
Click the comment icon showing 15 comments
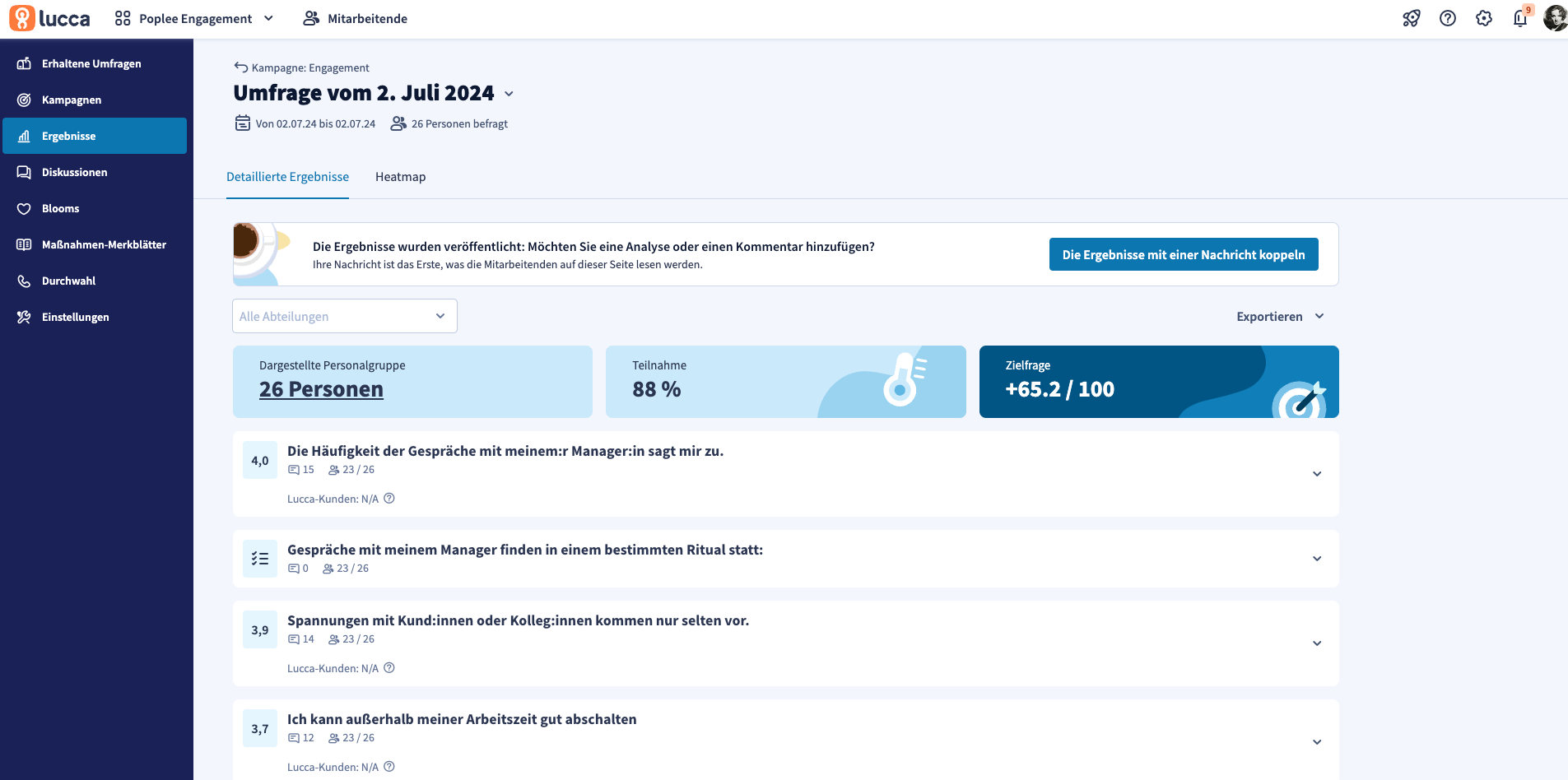click(x=294, y=470)
